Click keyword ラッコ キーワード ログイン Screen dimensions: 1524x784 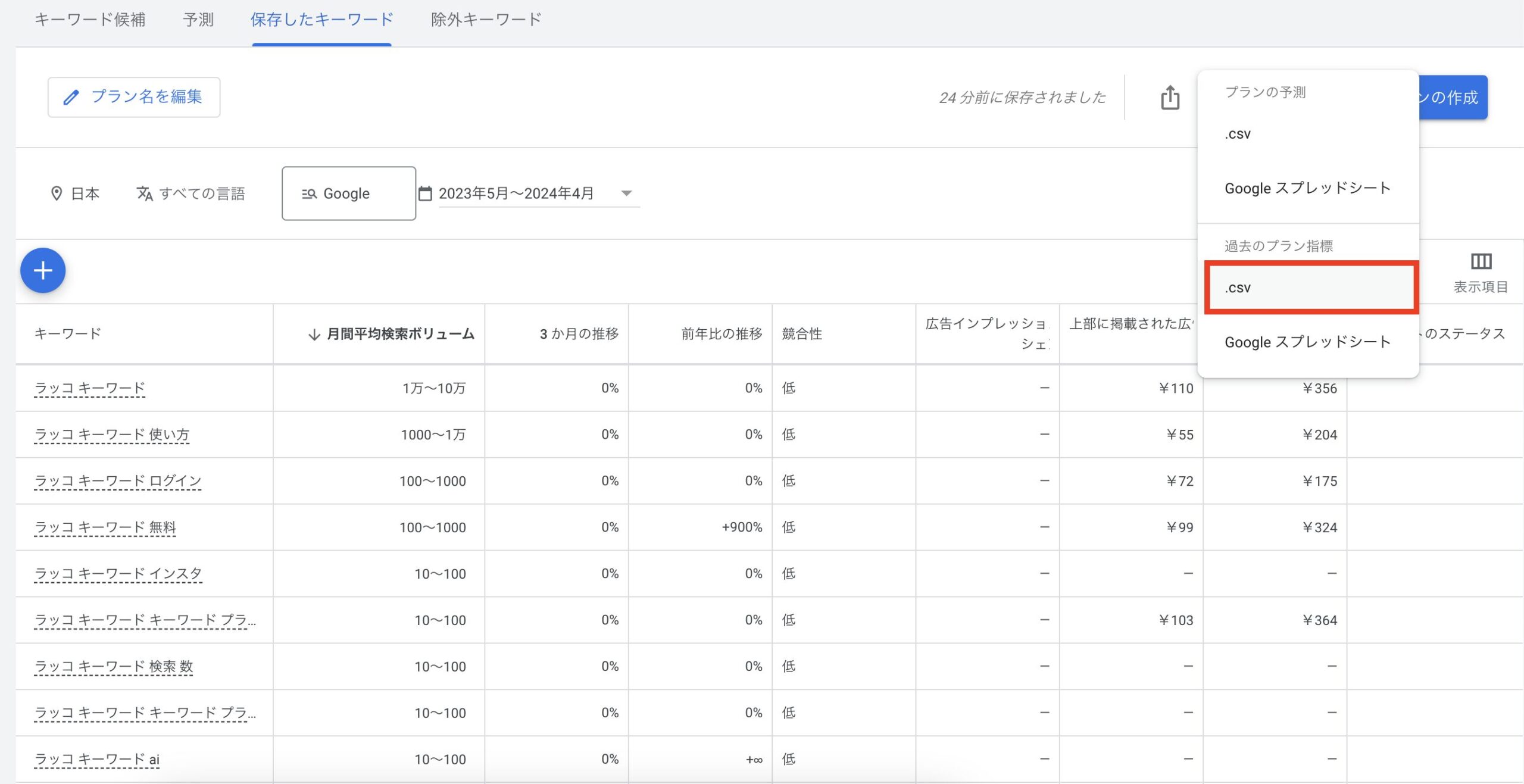[x=118, y=481]
